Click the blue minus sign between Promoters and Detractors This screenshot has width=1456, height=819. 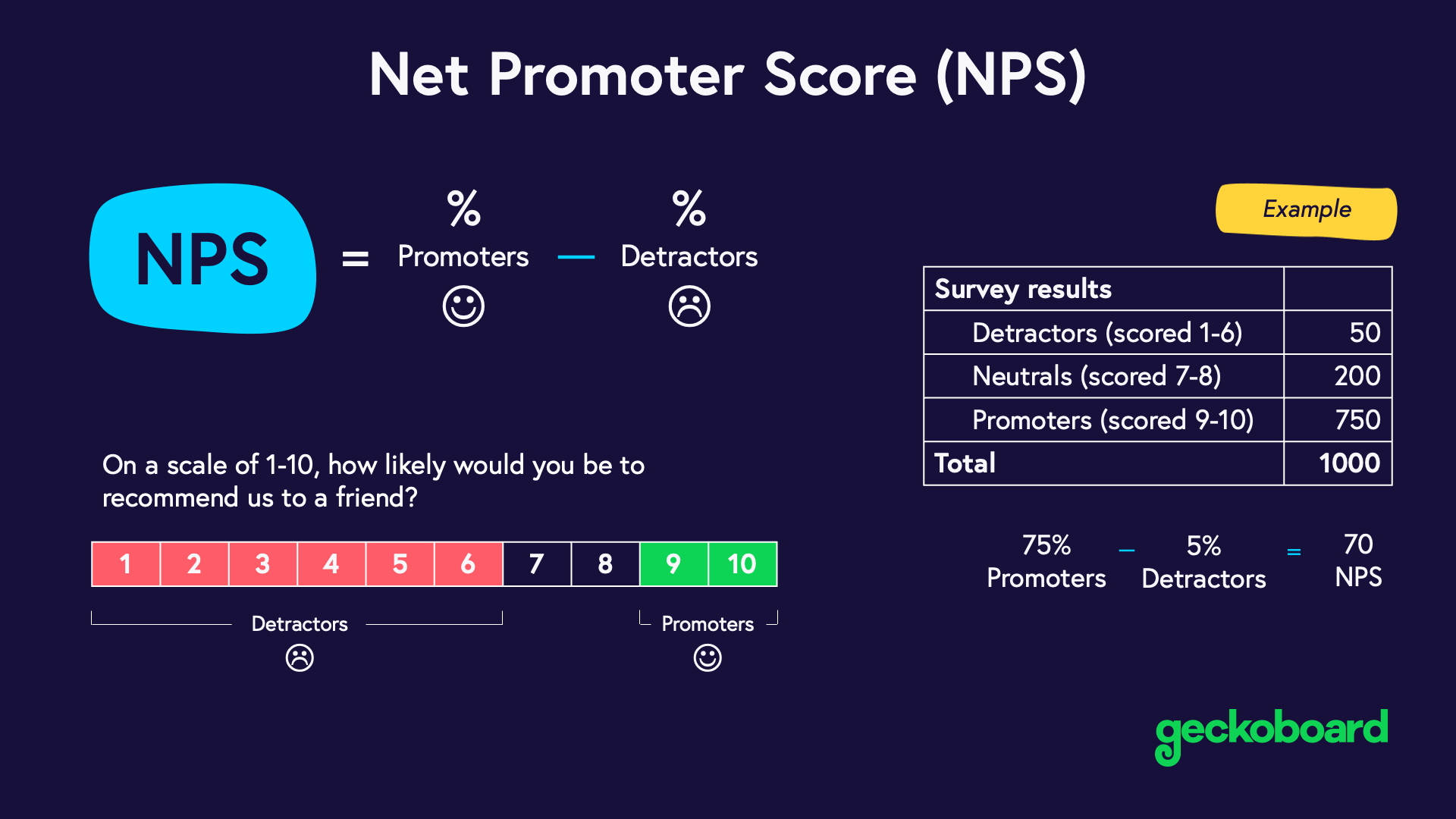pos(576,258)
